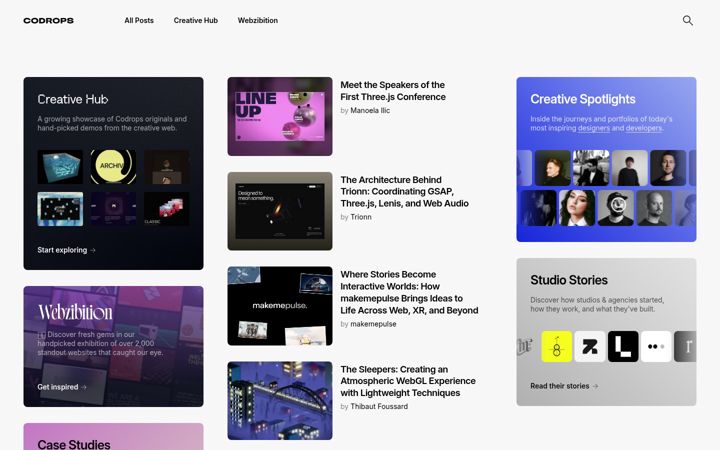Image resolution: width=720 pixels, height=450 pixels.
Task: Follow the developers link in Creative Spotlights
Action: click(x=644, y=128)
